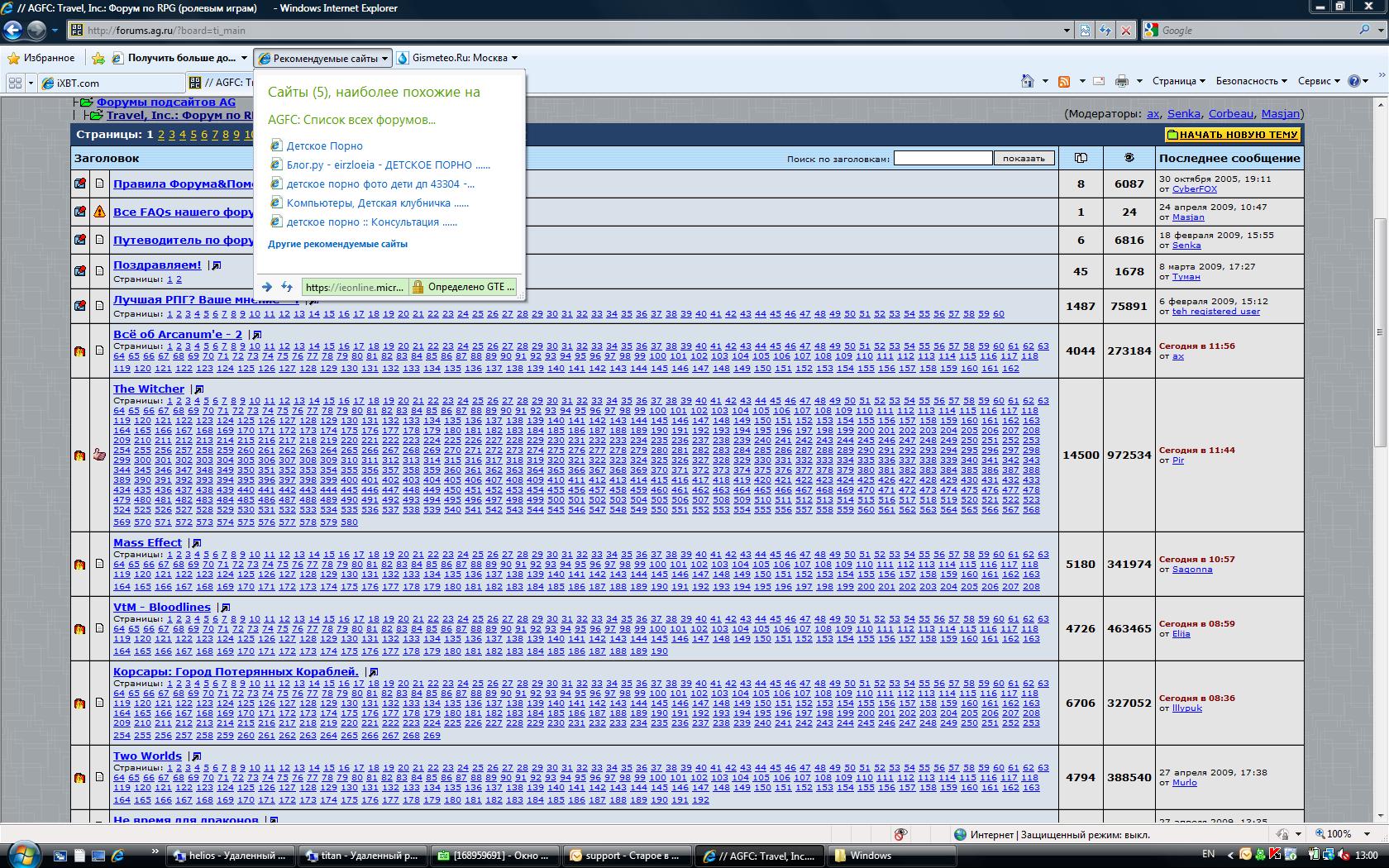Open The Witcher forum thread link
The width and height of the screenshot is (1389, 868).
coord(149,389)
